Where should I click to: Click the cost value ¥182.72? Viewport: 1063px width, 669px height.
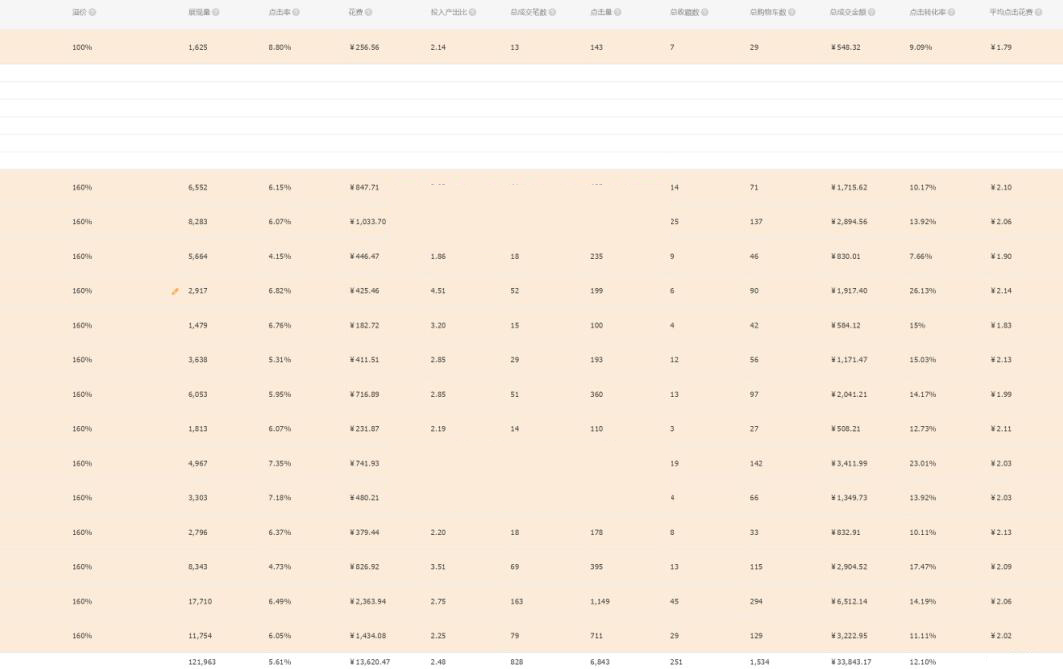pos(365,326)
